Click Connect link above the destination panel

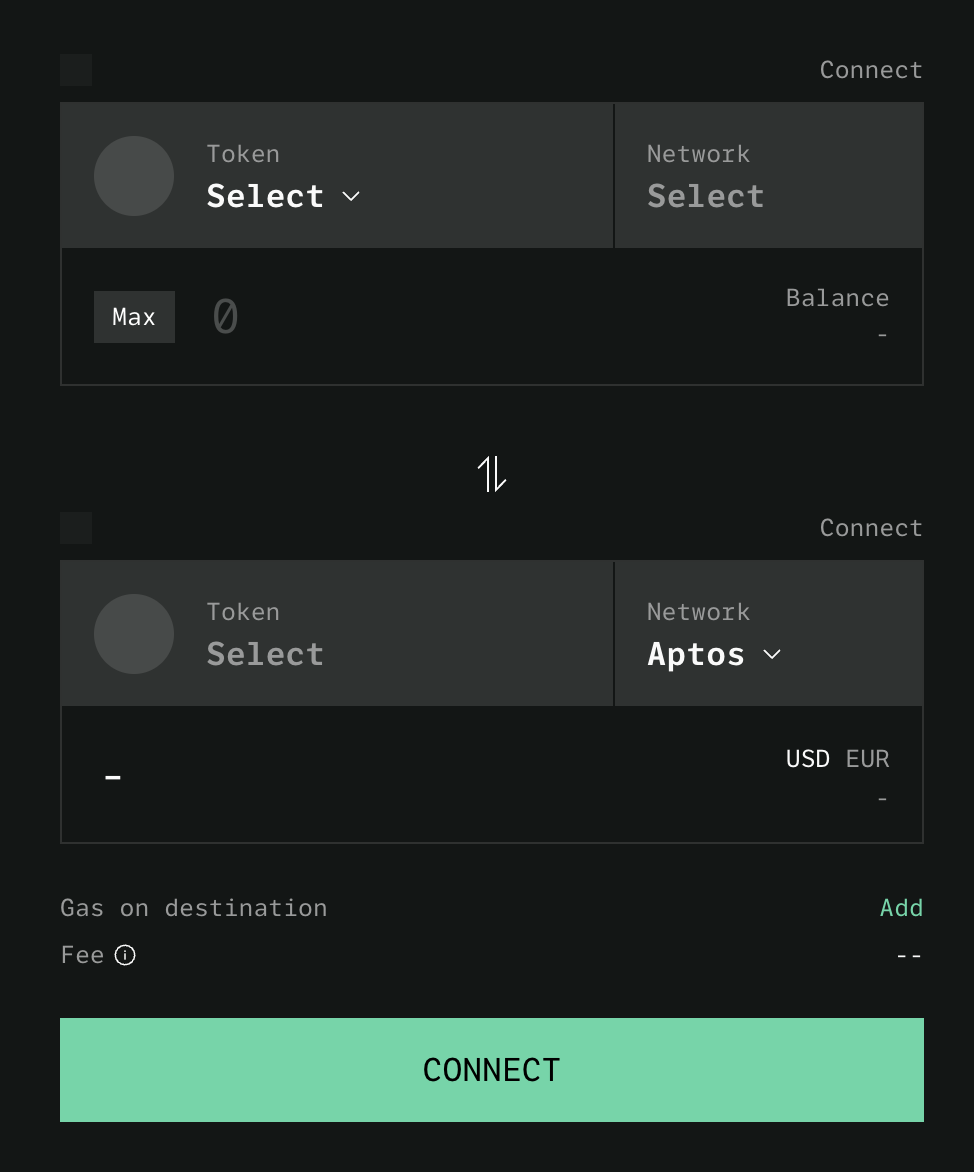pyautogui.click(x=870, y=528)
